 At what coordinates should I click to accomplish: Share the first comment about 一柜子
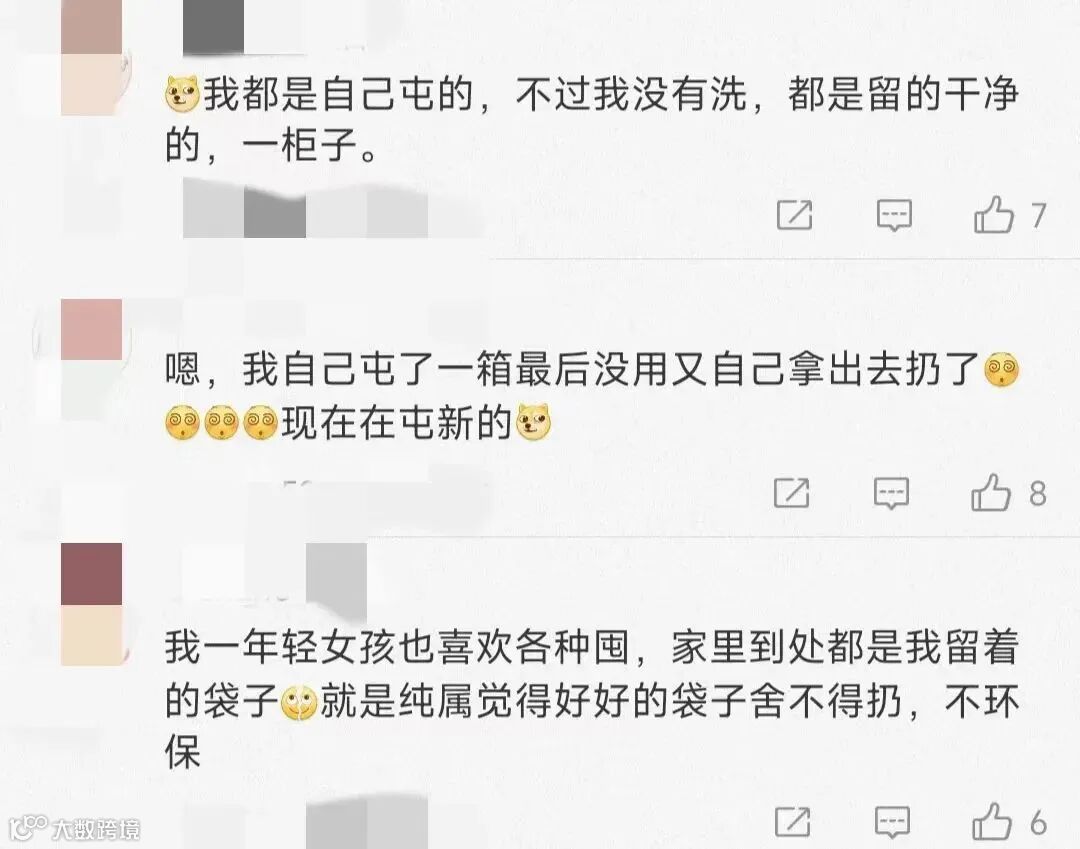[x=794, y=216]
